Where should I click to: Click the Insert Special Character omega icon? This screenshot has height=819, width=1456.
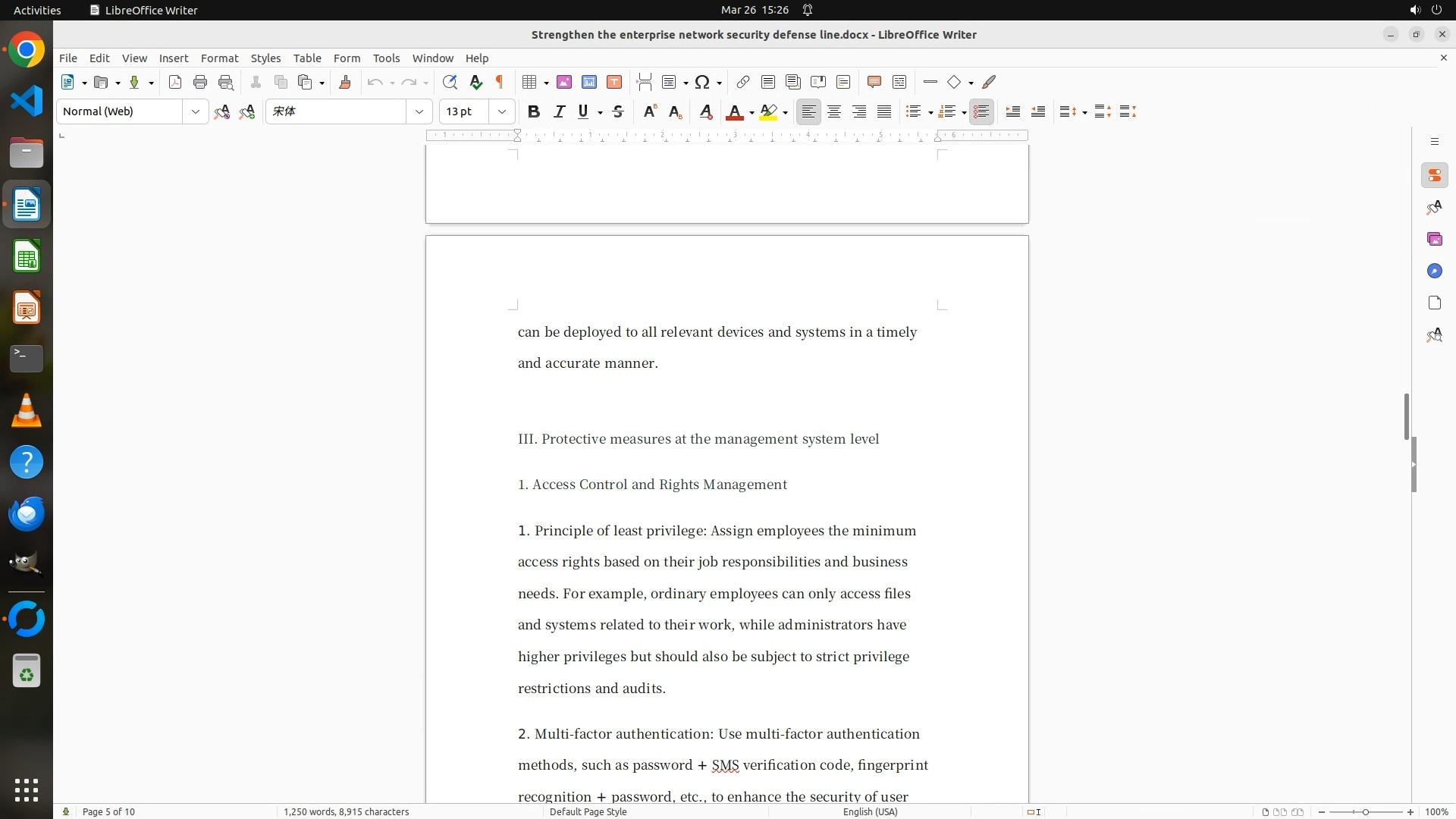click(x=702, y=83)
